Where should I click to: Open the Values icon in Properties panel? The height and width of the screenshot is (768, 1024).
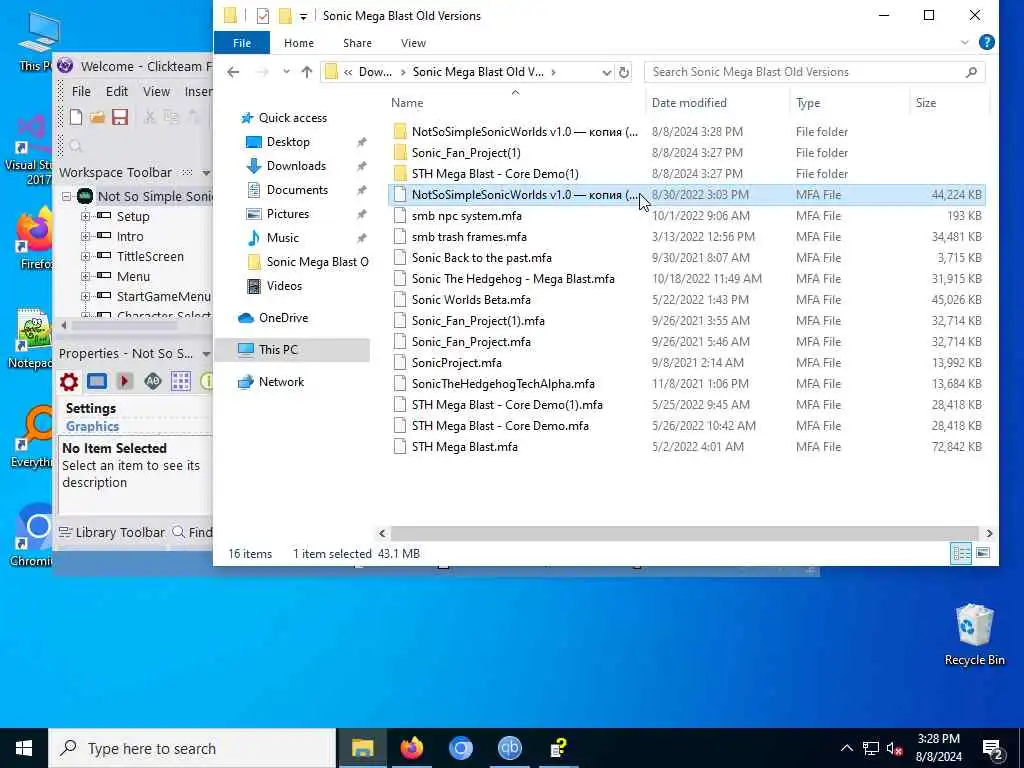pos(153,381)
